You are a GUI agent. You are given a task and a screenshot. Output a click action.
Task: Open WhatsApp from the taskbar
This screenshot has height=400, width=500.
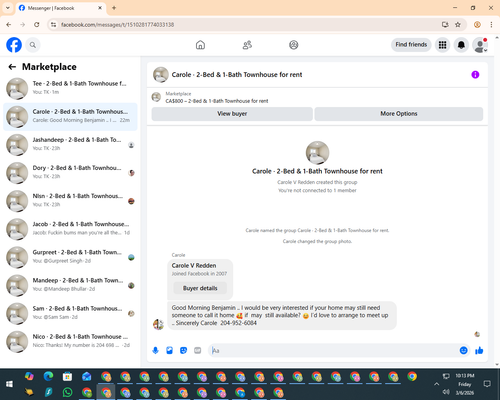[x=68, y=392]
